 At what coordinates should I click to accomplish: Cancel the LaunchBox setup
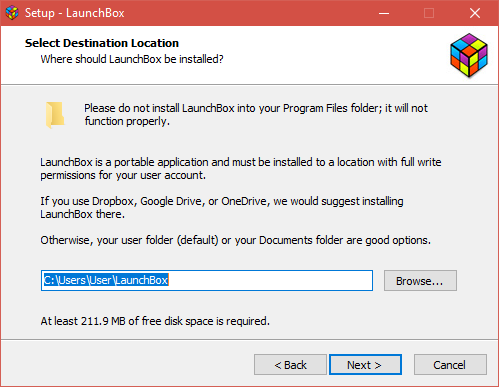tap(450, 365)
